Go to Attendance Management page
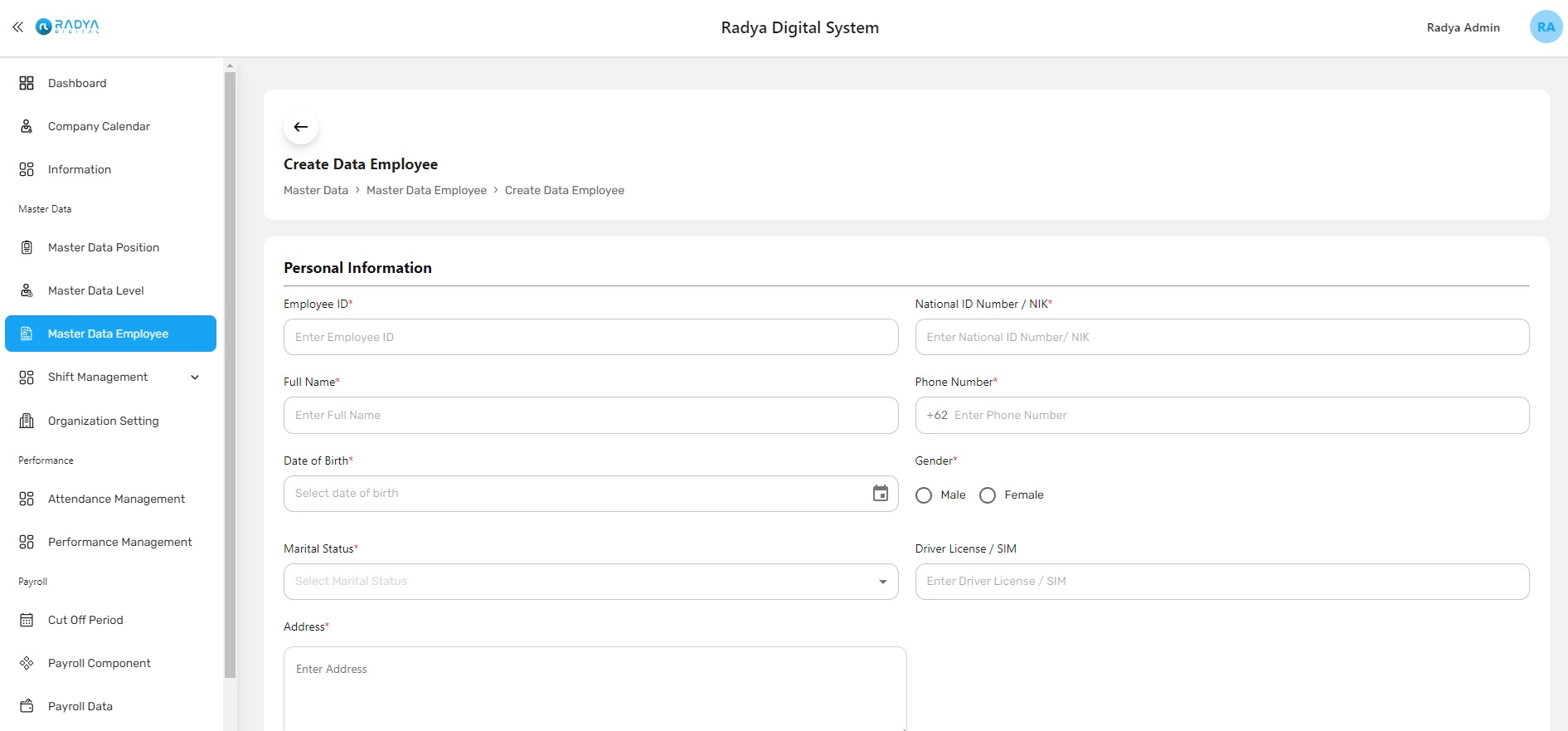 point(116,499)
